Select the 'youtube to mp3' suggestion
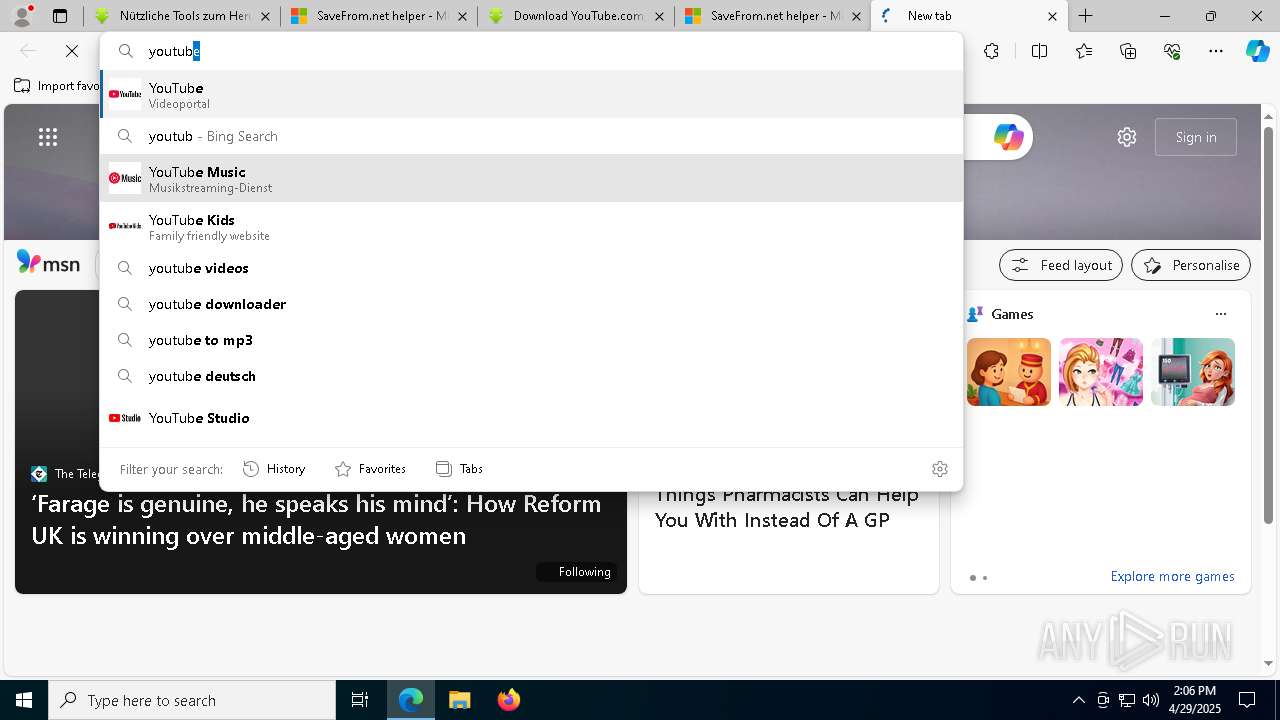The width and height of the screenshot is (1280, 720). point(531,340)
